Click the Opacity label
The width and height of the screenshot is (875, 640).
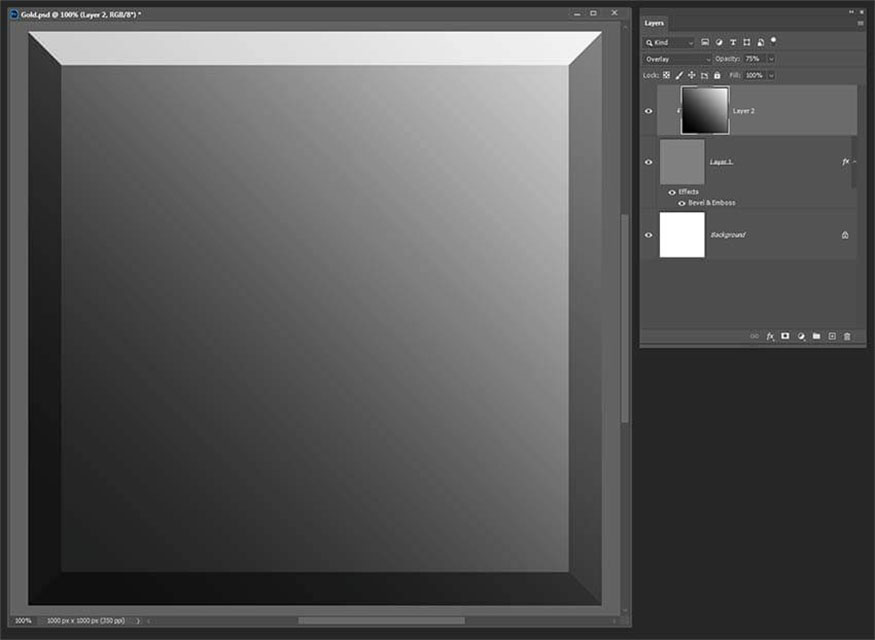tap(727, 59)
